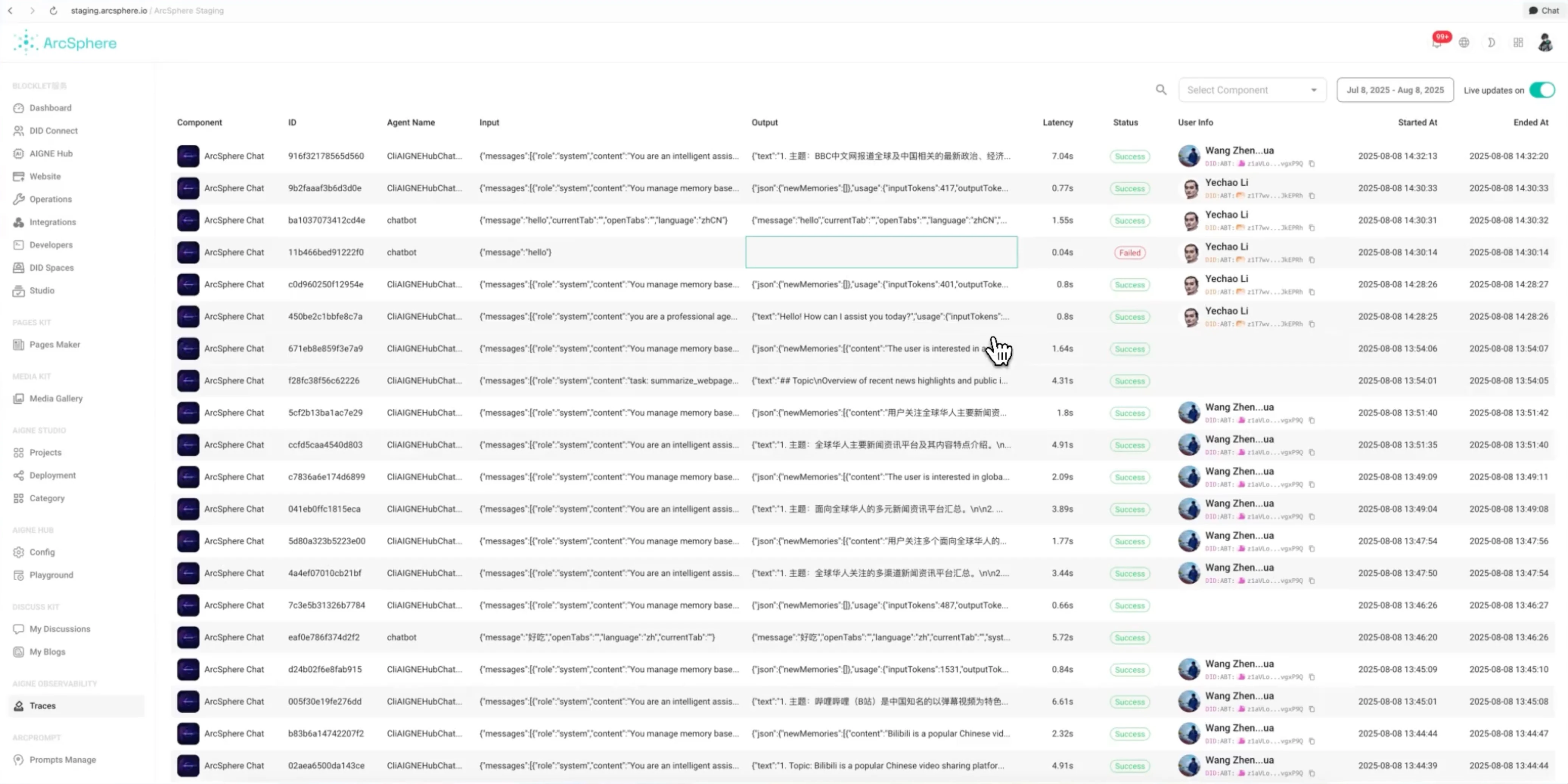Viewport: 1568px width, 784px height.
Task: Click trace ID 916f32178565d560
Action: [326, 156]
